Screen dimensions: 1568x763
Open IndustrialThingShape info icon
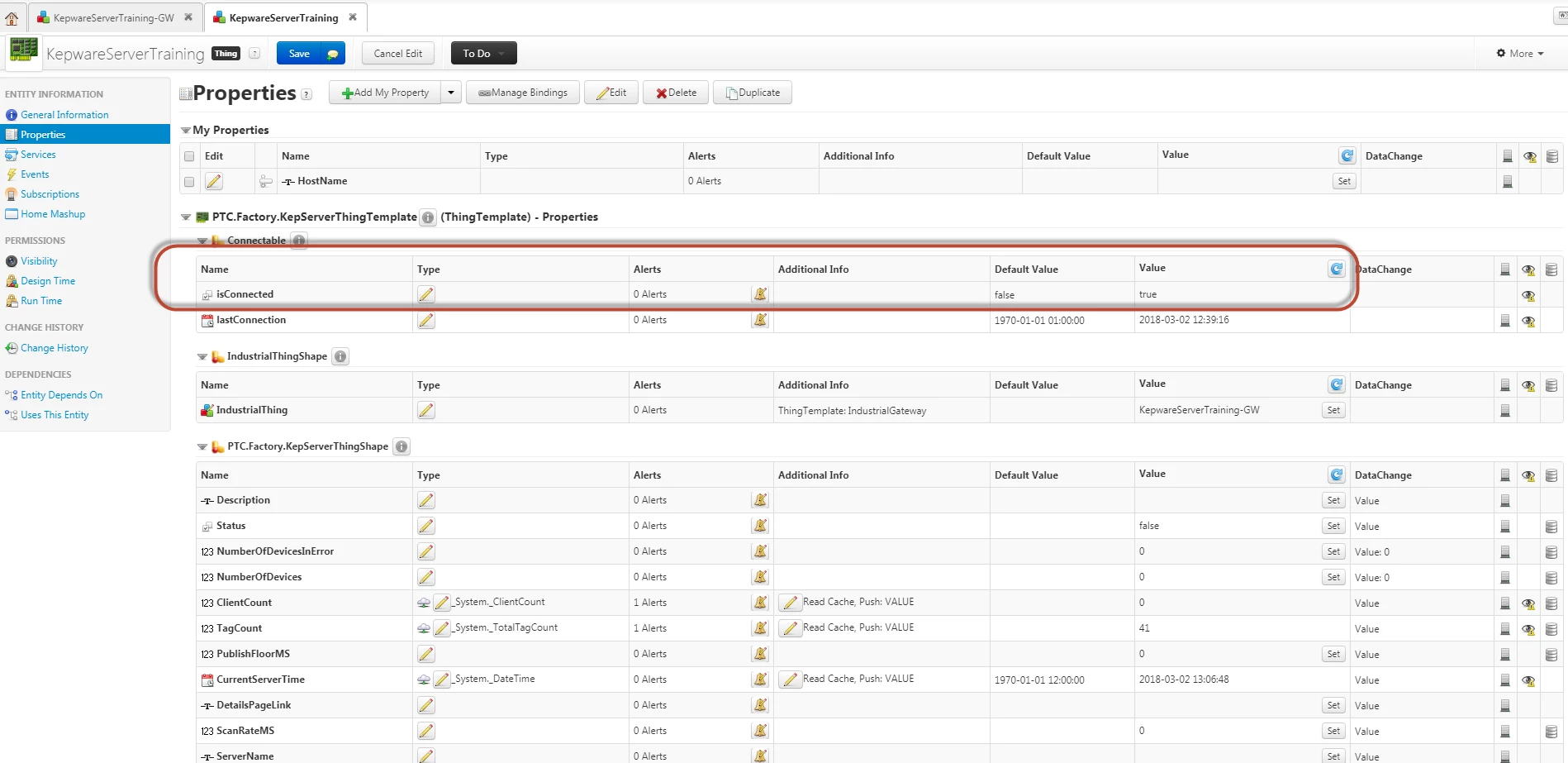(340, 356)
